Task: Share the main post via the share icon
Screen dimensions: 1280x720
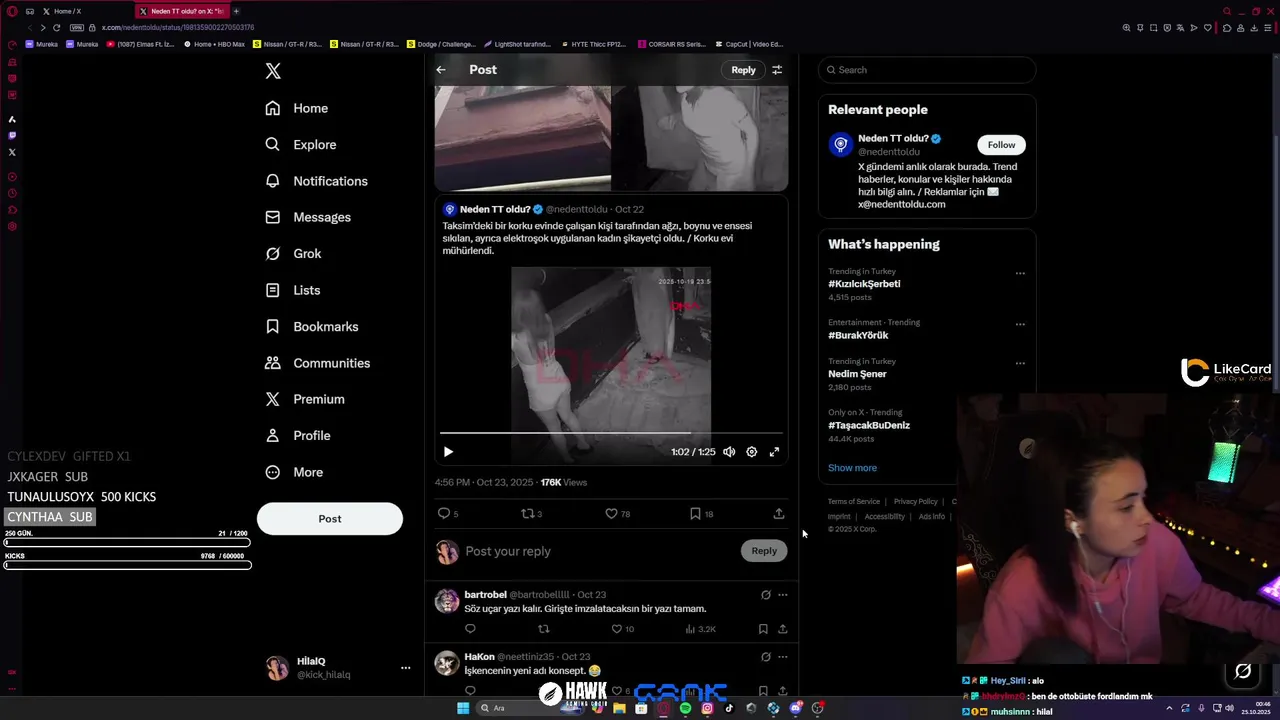Action: coord(779,514)
